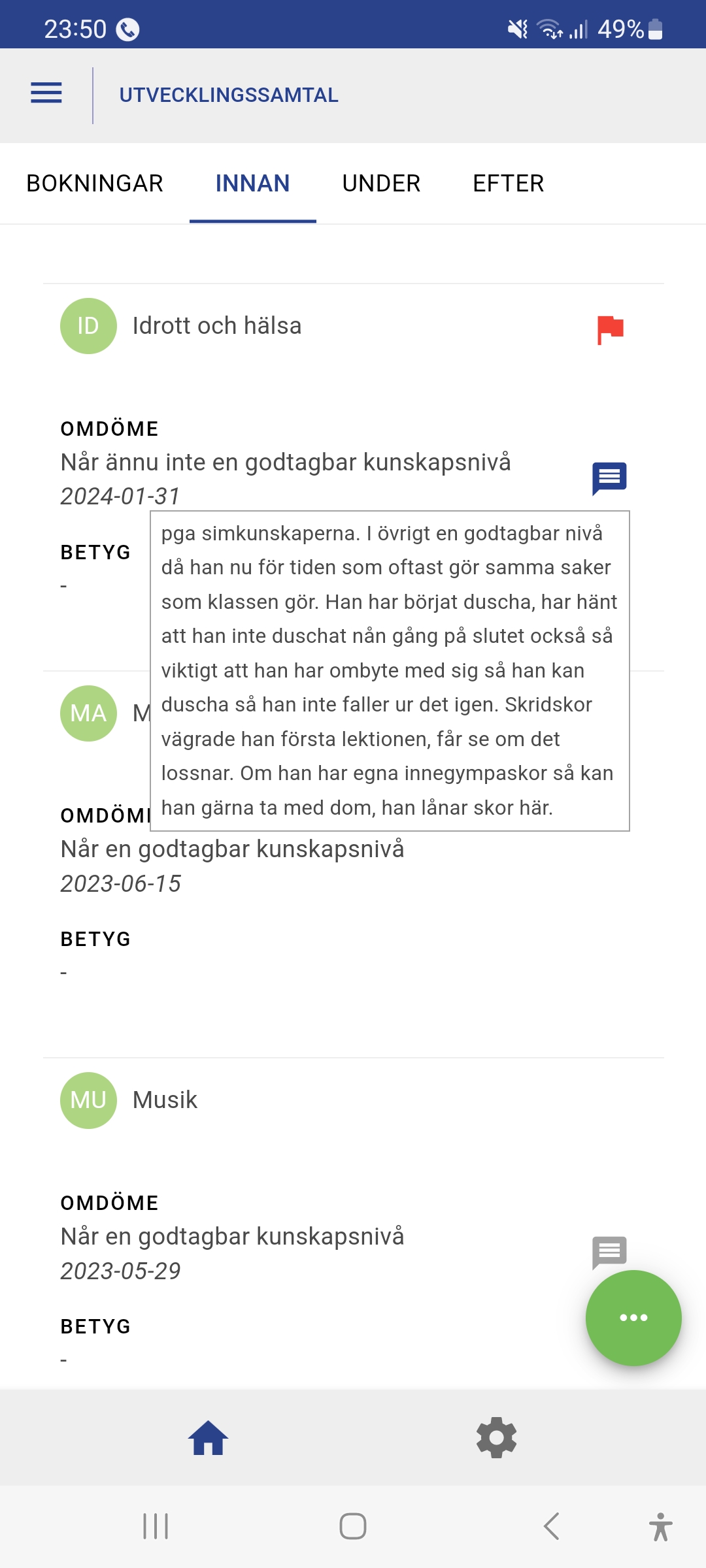
Task: Toggle the blue comment icon for Idrott
Action: point(609,478)
